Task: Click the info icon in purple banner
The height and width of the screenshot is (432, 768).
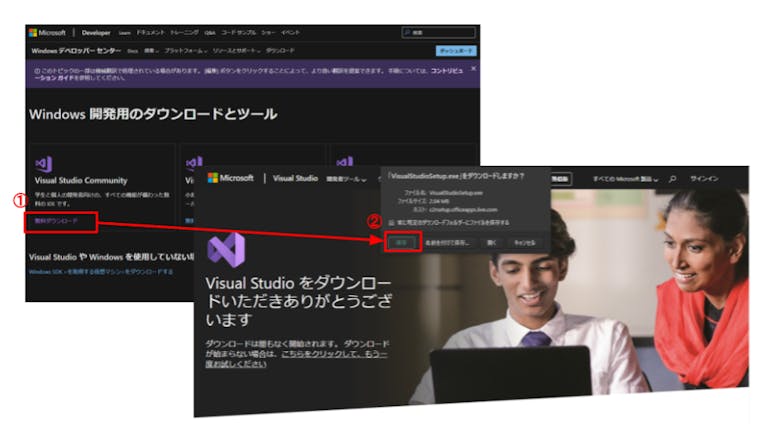Action: coord(37,71)
